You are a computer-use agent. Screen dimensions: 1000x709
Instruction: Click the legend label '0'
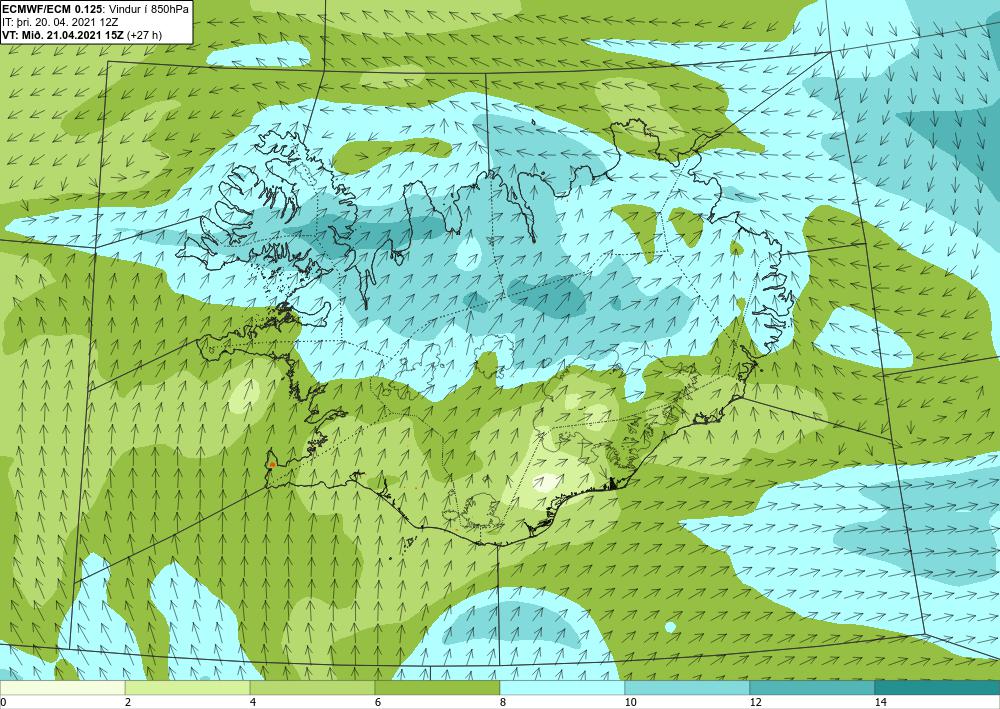pos(3,702)
